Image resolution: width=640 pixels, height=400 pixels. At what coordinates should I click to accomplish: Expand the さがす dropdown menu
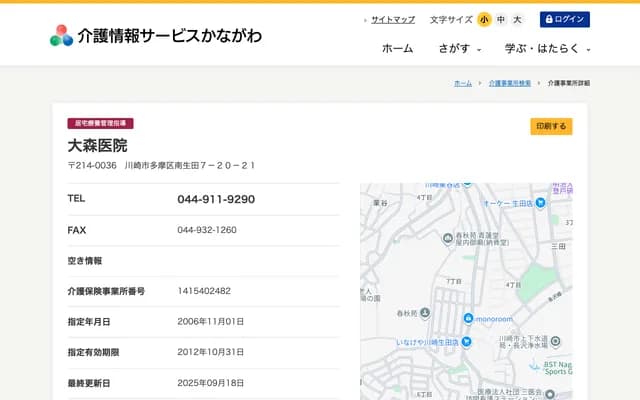[x=460, y=48]
